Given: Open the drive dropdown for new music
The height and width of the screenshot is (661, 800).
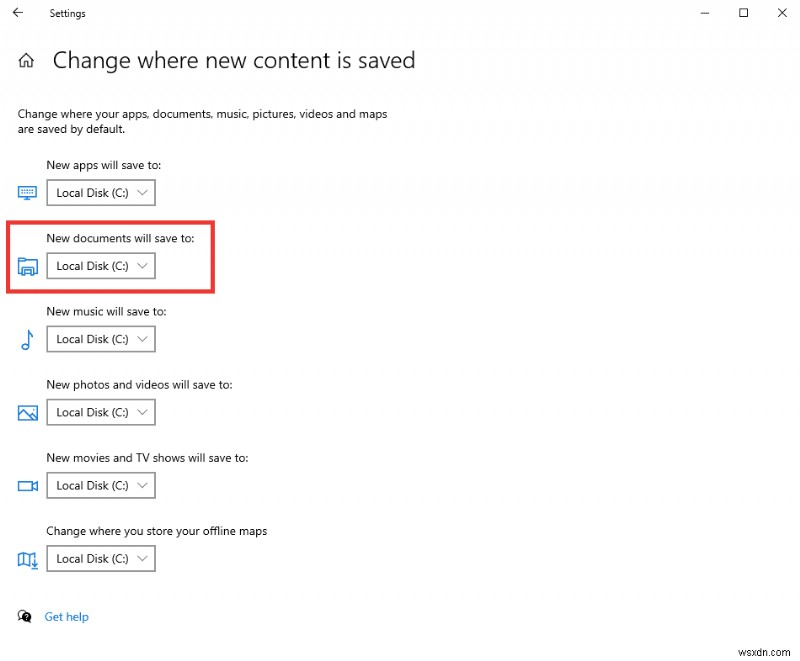Looking at the screenshot, I should point(100,339).
